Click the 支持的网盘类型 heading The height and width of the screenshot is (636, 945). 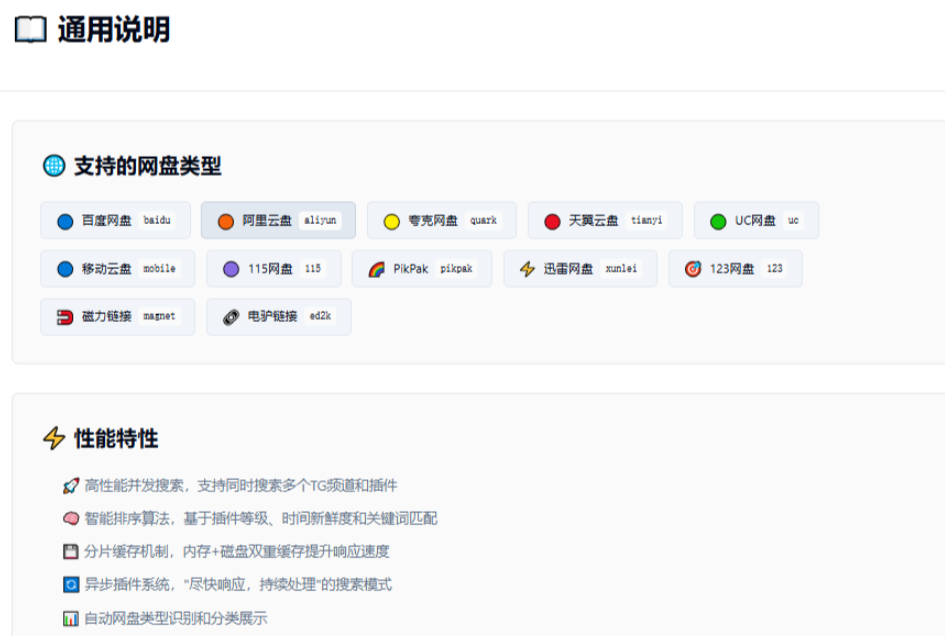tap(148, 166)
